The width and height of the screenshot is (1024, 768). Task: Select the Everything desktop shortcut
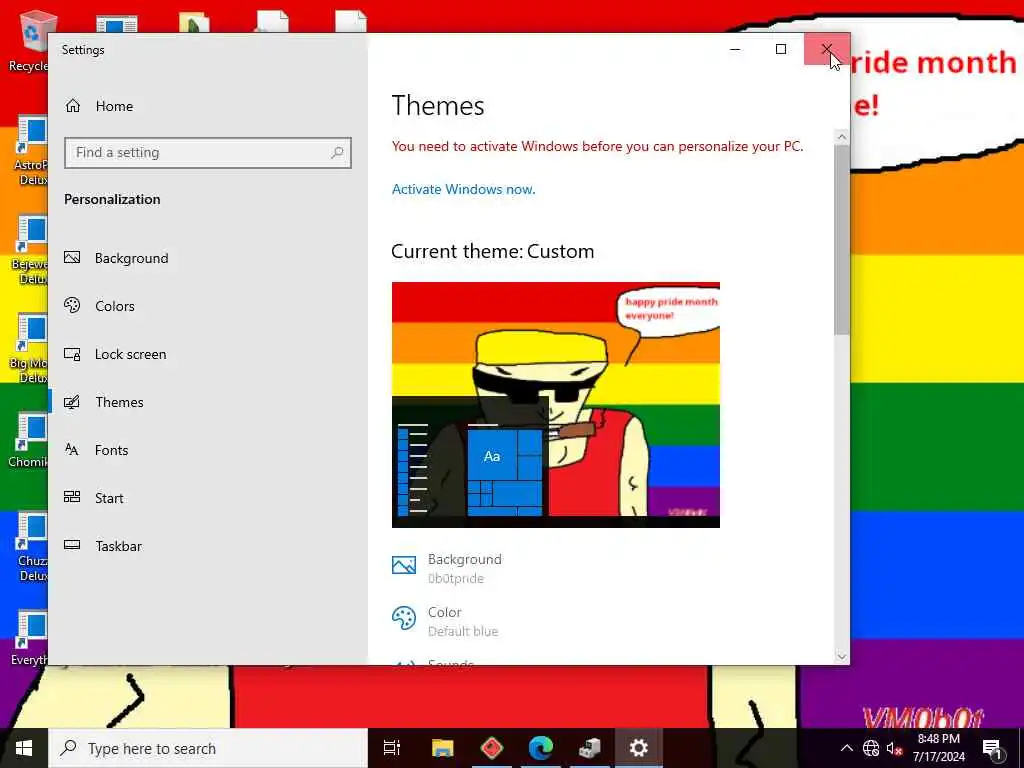click(x=27, y=637)
